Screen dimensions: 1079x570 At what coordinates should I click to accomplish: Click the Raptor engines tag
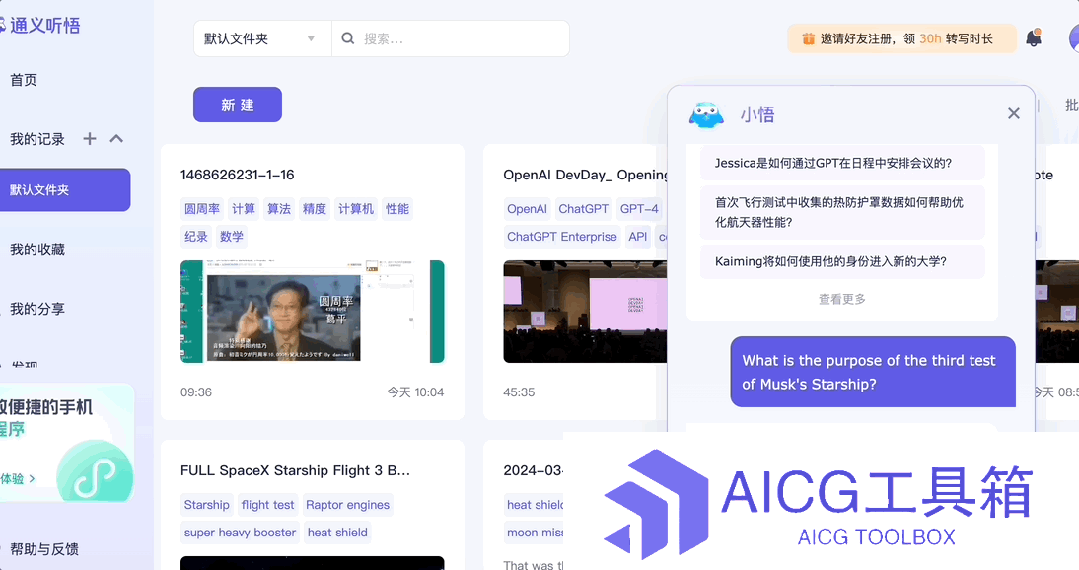coord(348,505)
